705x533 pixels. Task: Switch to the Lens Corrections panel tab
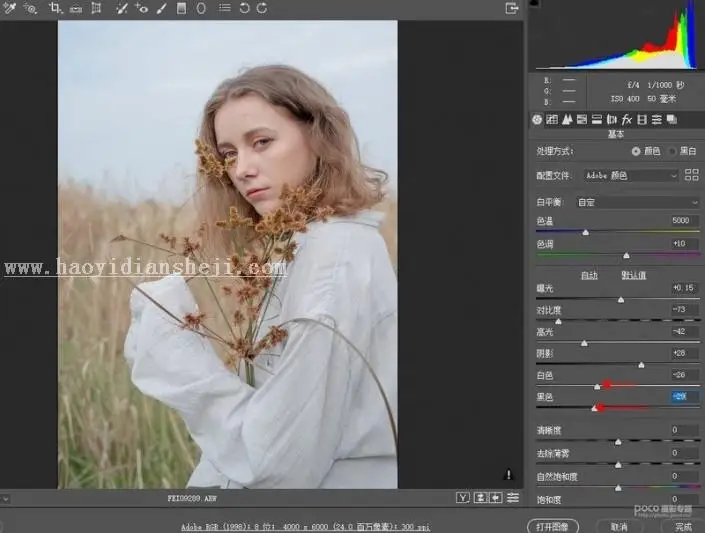[x=611, y=119]
